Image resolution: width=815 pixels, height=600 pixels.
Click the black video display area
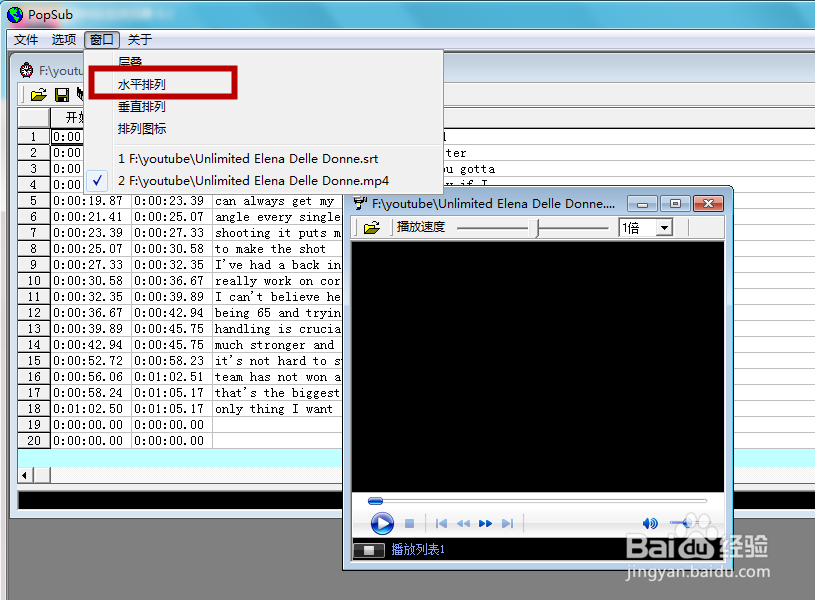coord(538,367)
